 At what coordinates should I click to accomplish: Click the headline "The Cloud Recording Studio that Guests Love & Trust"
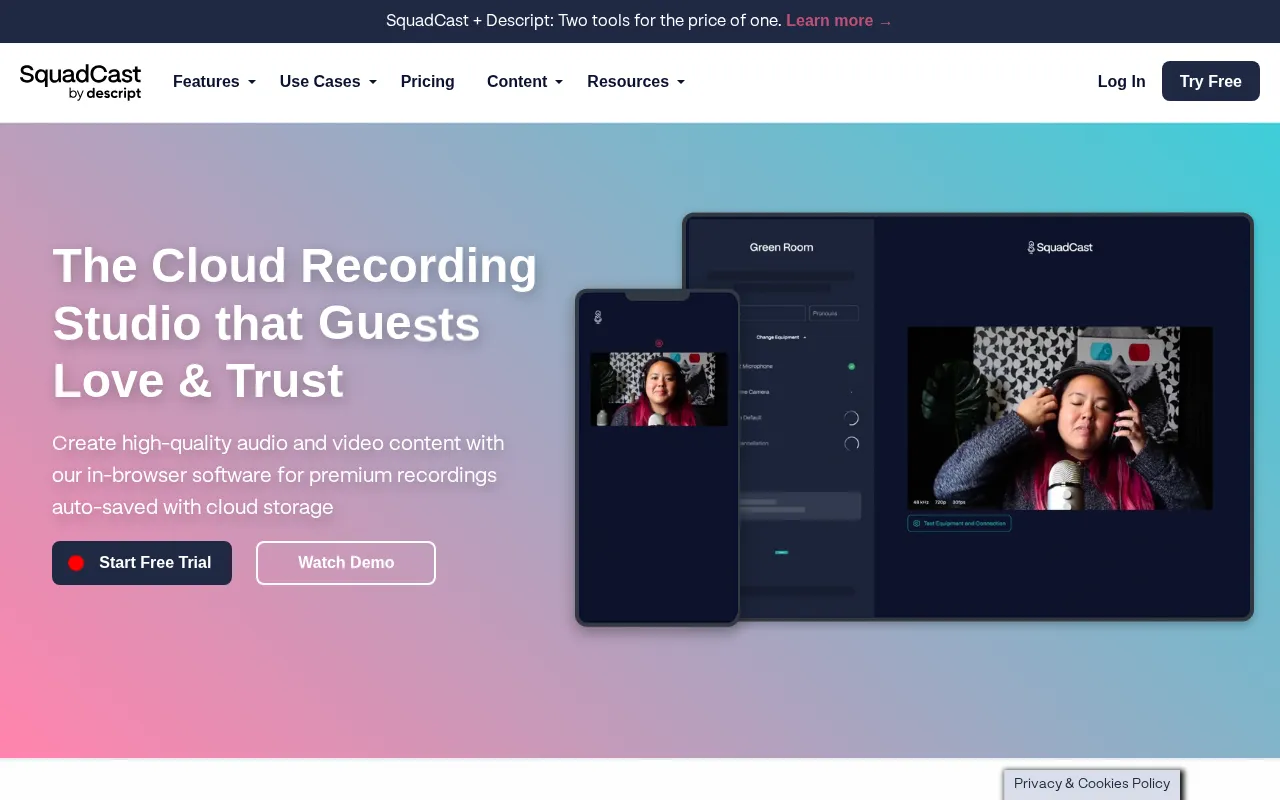tap(295, 323)
